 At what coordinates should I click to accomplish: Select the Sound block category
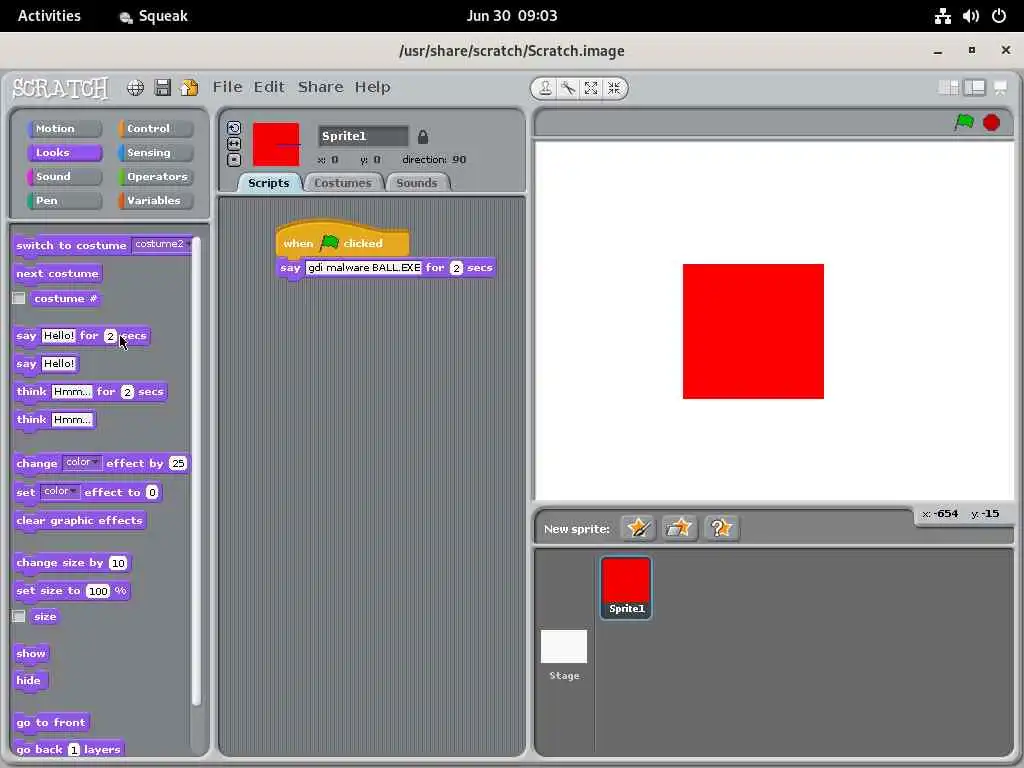[65, 176]
